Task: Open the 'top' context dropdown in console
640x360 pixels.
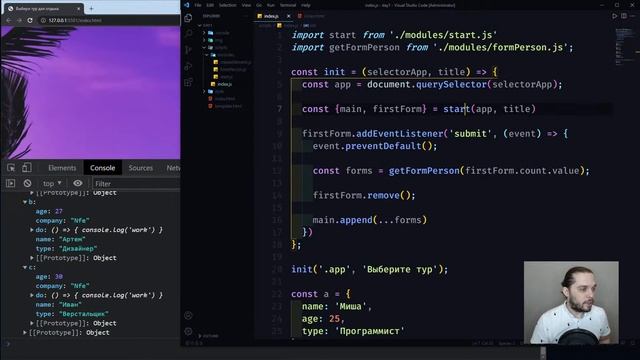Action: click(52, 183)
